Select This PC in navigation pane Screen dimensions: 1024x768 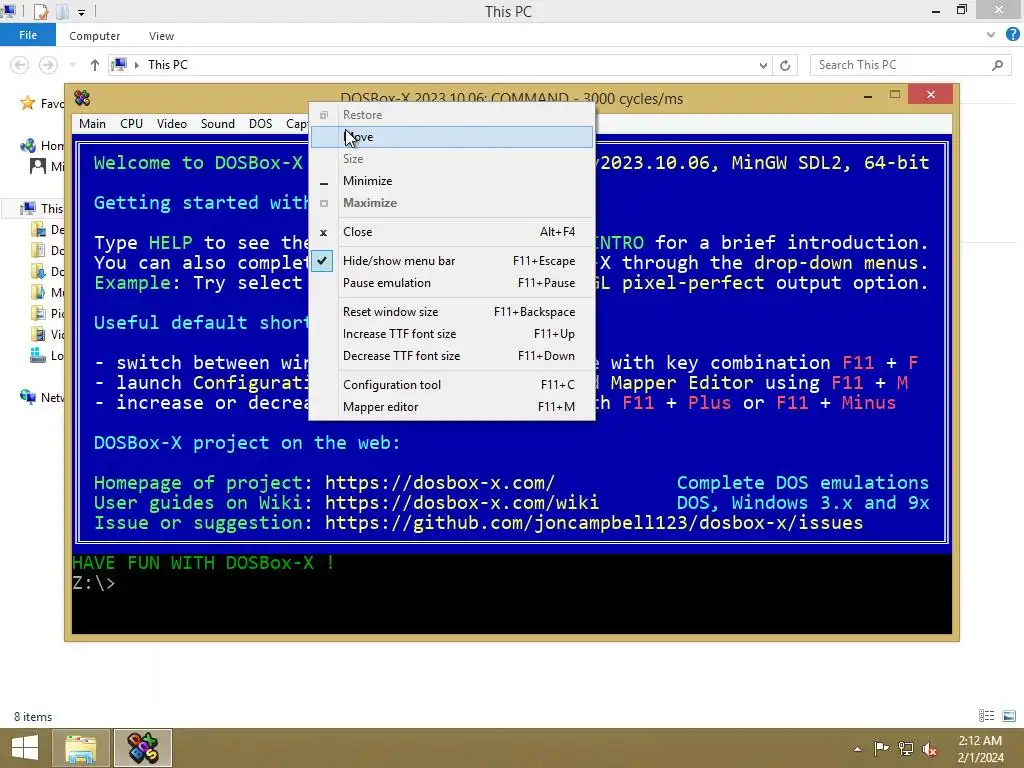pos(52,208)
